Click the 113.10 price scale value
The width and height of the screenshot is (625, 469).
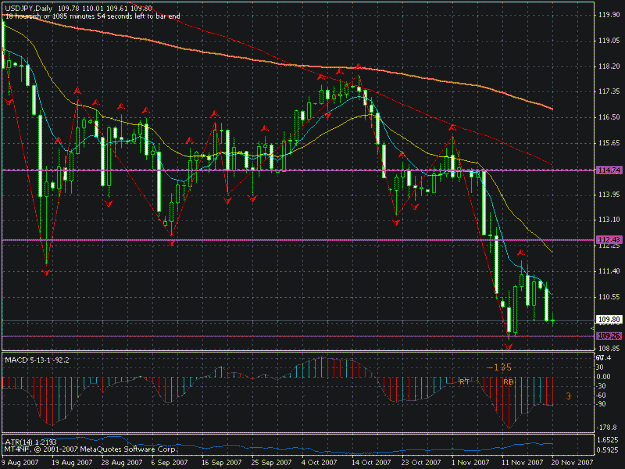pos(609,220)
